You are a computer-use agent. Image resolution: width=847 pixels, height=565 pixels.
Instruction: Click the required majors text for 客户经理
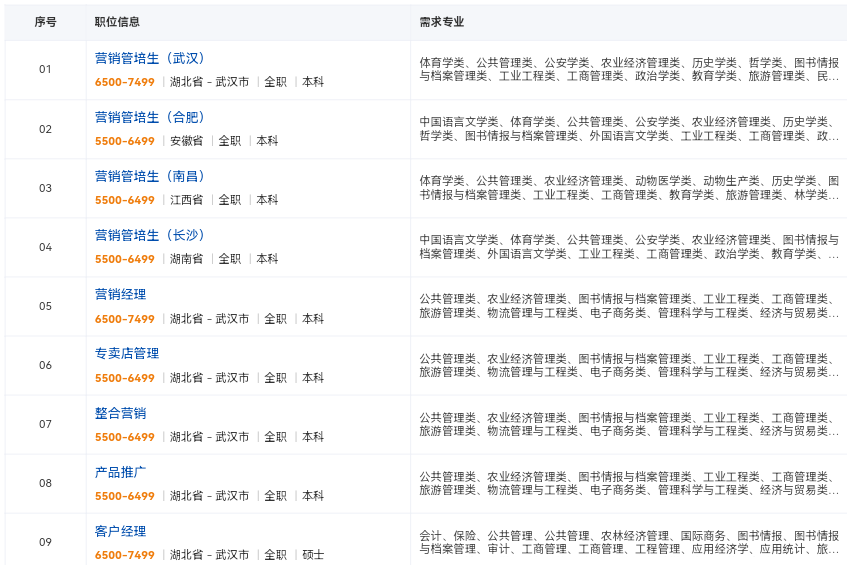coord(628,542)
